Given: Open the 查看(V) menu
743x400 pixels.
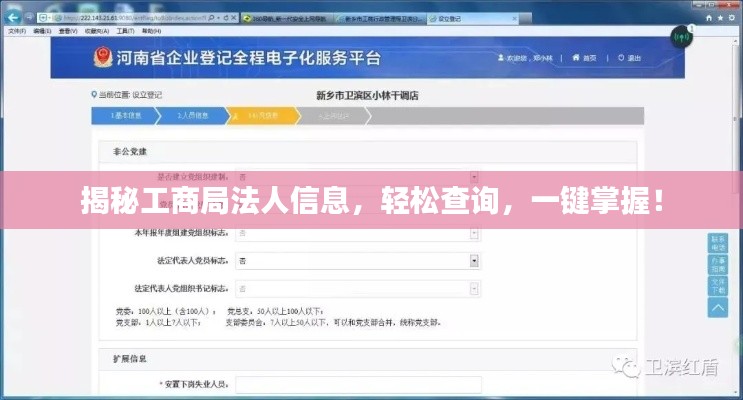Looking at the screenshot, I should 68,31.
